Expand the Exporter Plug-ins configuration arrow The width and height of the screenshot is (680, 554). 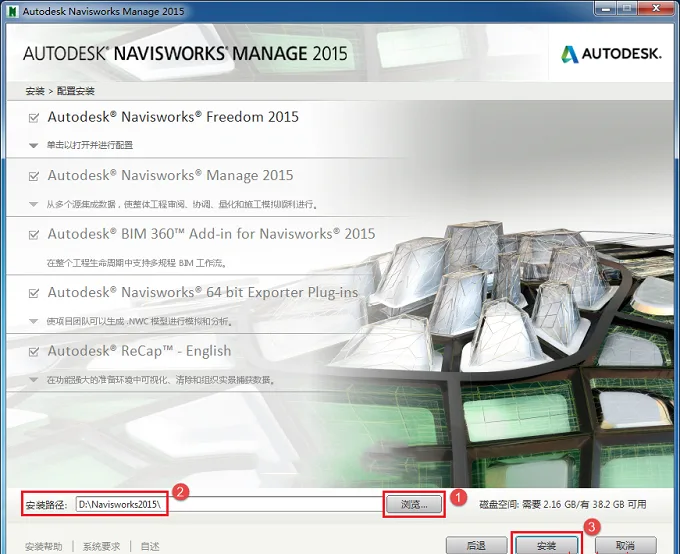click(x=33, y=321)
